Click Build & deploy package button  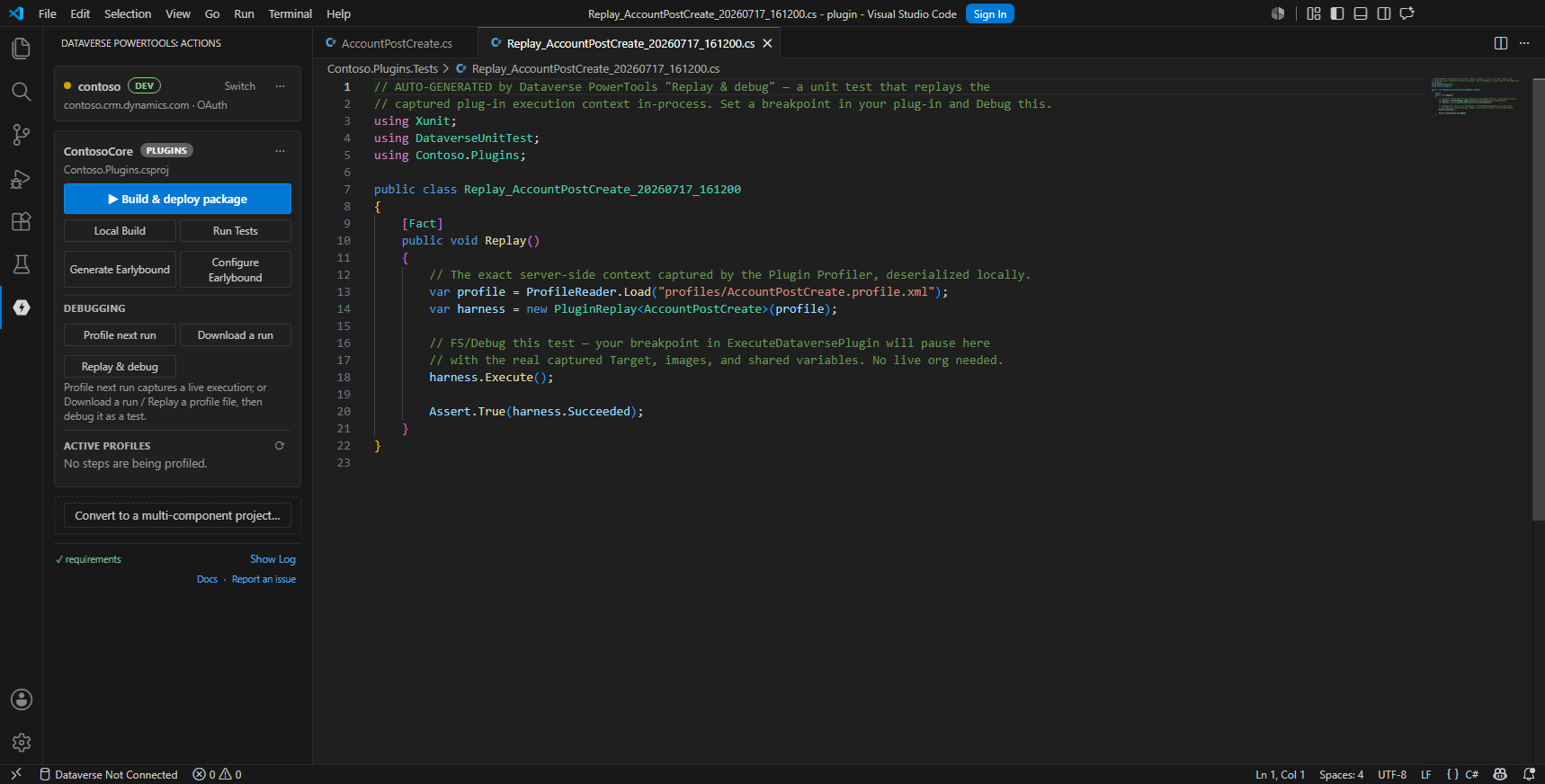(177, 199)
